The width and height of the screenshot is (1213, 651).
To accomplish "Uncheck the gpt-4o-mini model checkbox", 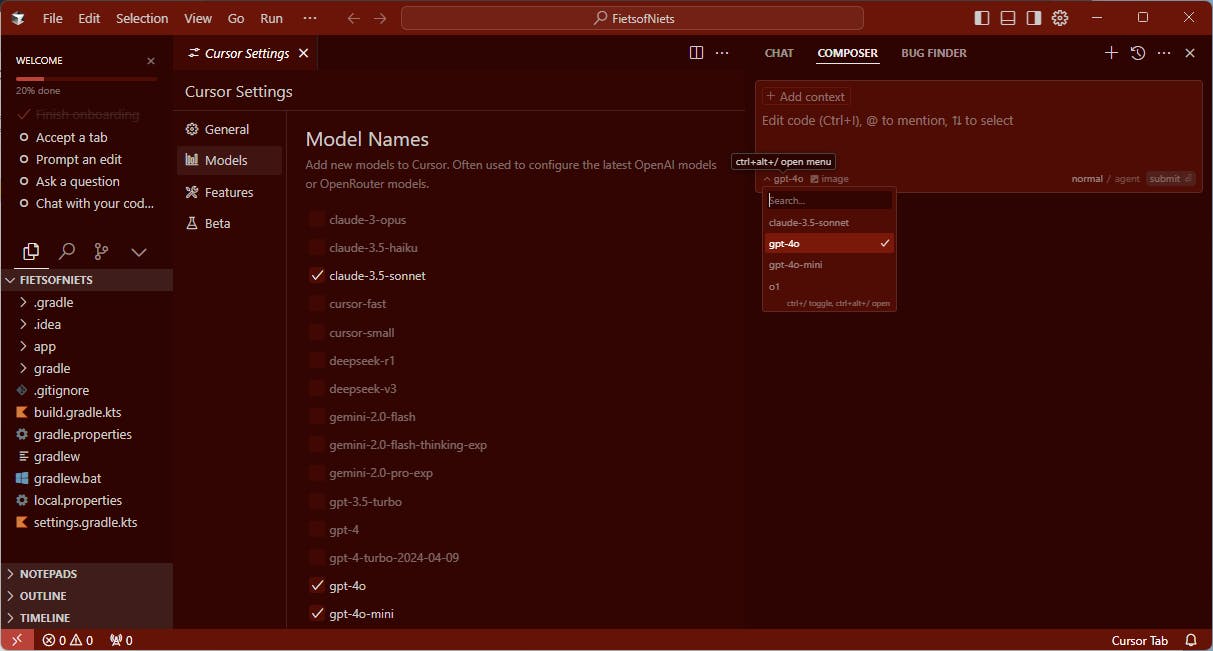I will pos(317,613).
